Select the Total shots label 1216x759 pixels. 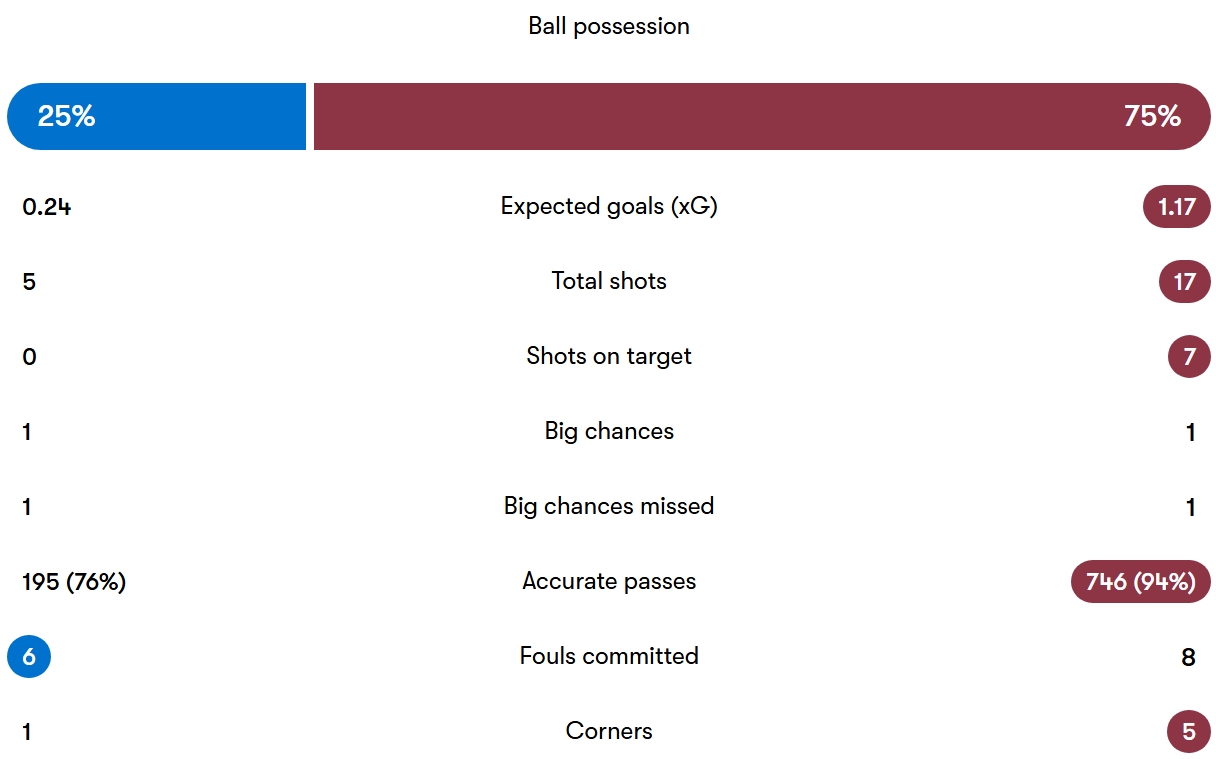click(x=609, y=281)
